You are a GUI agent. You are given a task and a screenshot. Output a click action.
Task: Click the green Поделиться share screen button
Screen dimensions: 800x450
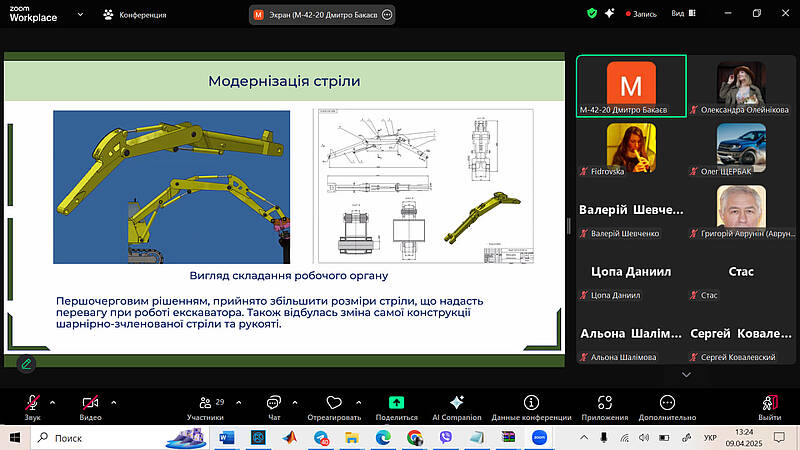396,408
